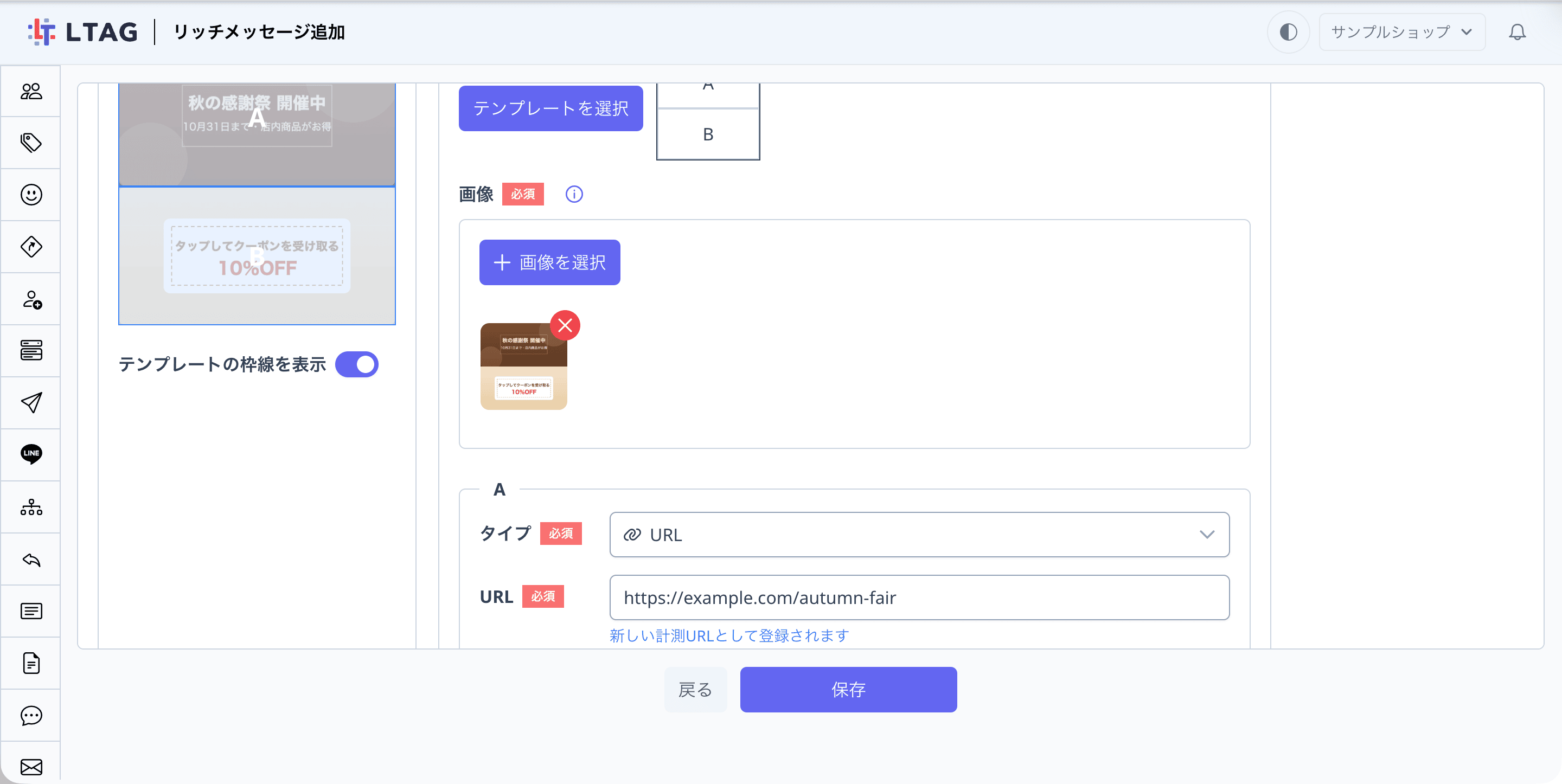Select region A in the preview image
Image resolution: width=1562 pixels, height=784 pixels.
tap(257, 134)
